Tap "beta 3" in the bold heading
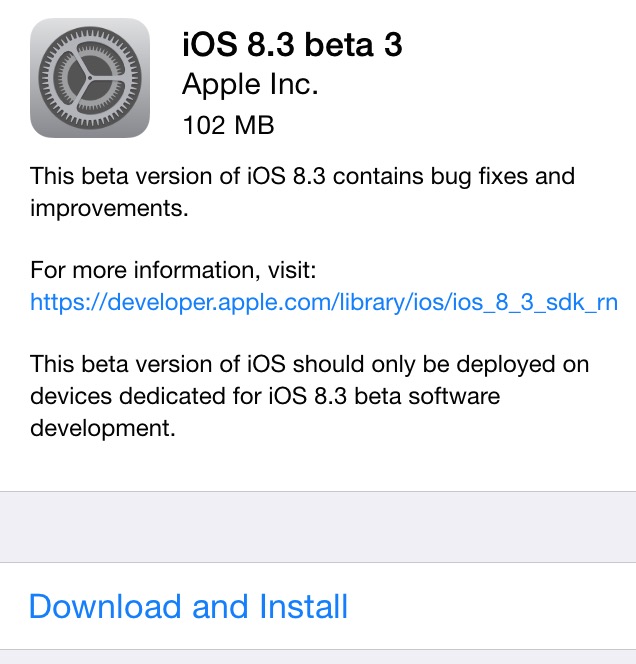Viewport: 636px width, 664px height. pyautogui.click(x=355, y=45)
